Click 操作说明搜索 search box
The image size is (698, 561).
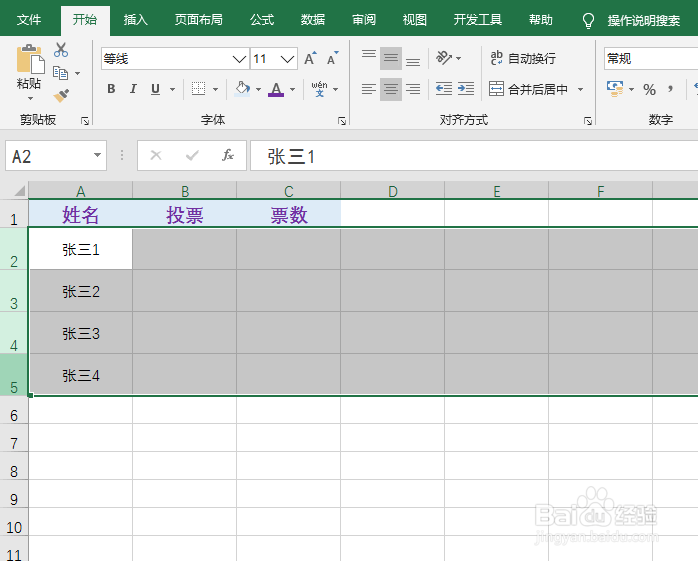pos(644,20)
